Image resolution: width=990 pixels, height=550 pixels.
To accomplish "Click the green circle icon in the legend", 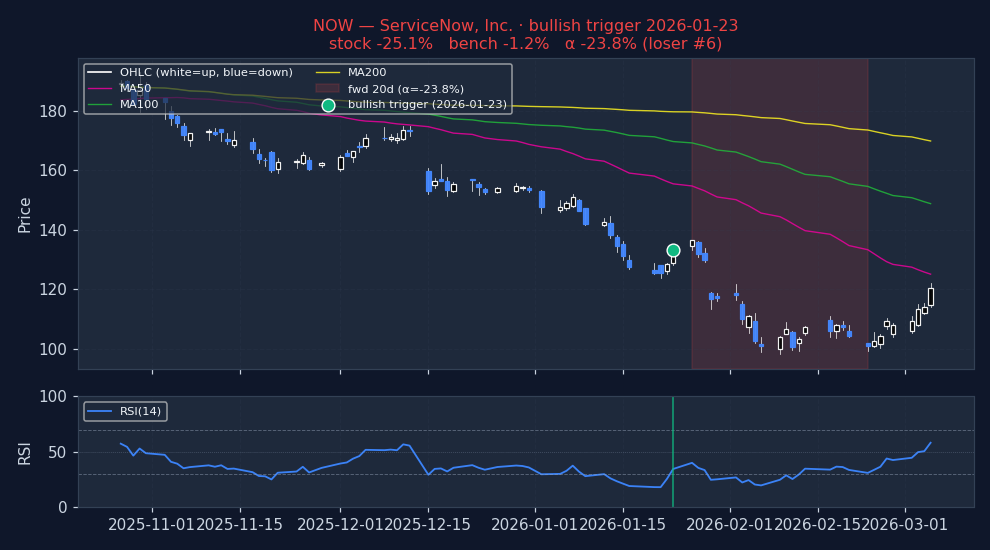I will (x=328, y=105).
